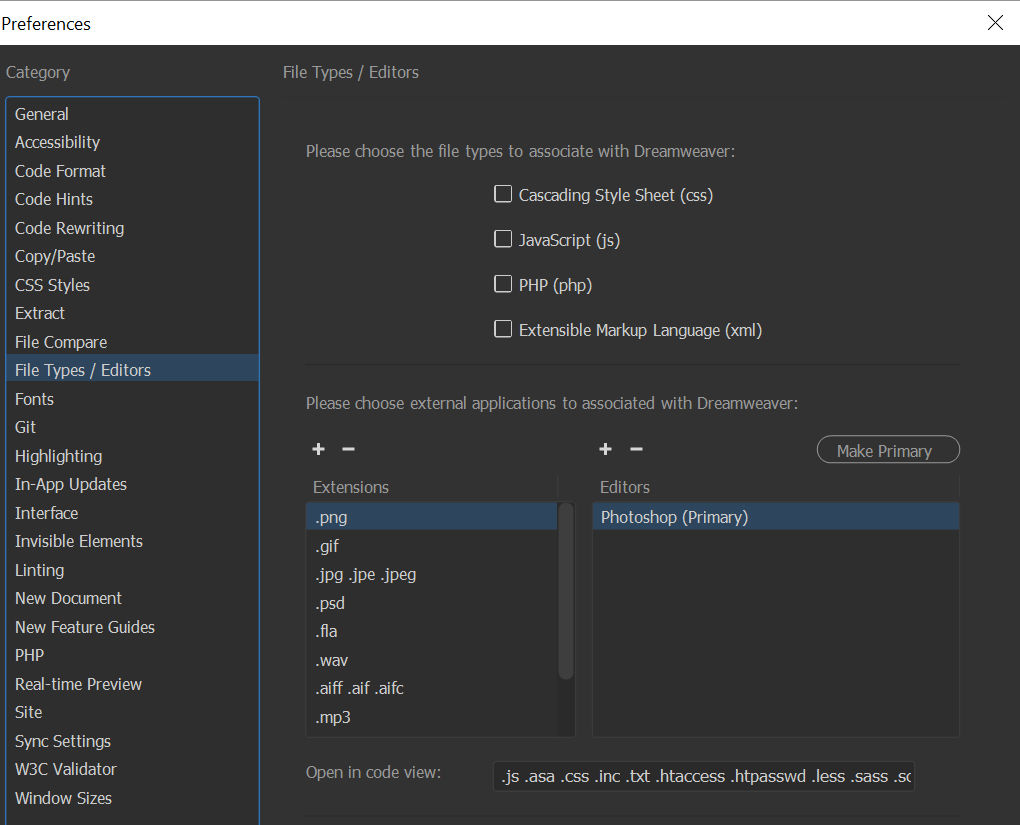Enable Cascading Style Sheet (css) association
This screenshot has width=1020, height=825.
pyautogui.click(x=503, y=193)
